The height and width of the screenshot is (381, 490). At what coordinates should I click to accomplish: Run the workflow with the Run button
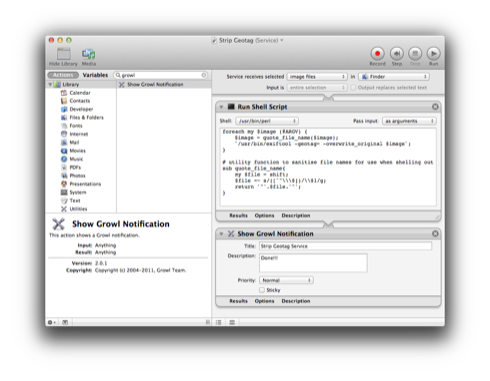click(x=433, y=53)
